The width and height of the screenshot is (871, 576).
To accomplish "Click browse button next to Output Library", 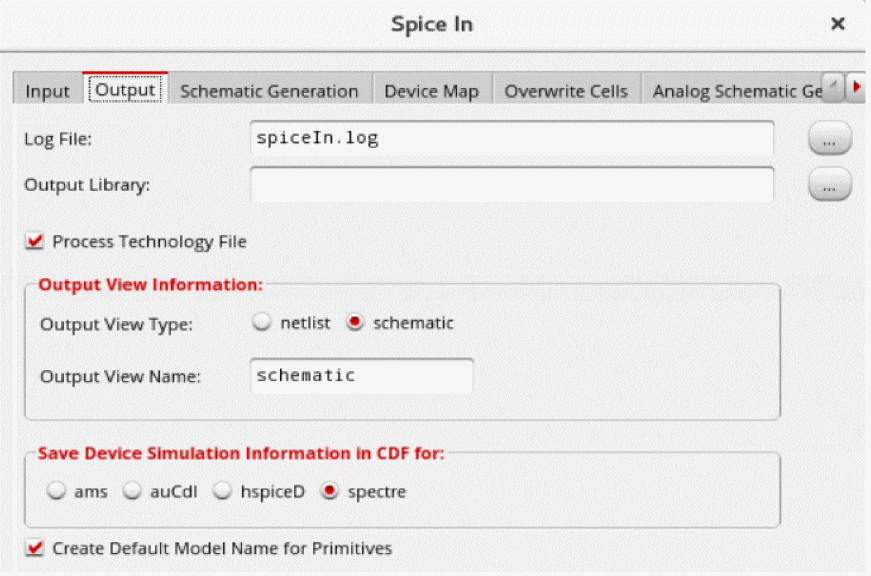I will click(x=829, y=185).
